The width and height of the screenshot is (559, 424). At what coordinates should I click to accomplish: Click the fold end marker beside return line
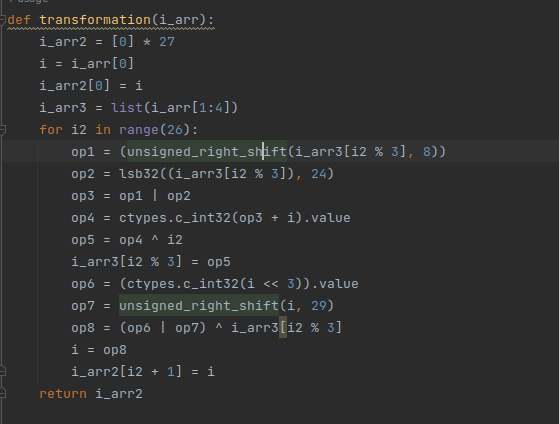2,394
